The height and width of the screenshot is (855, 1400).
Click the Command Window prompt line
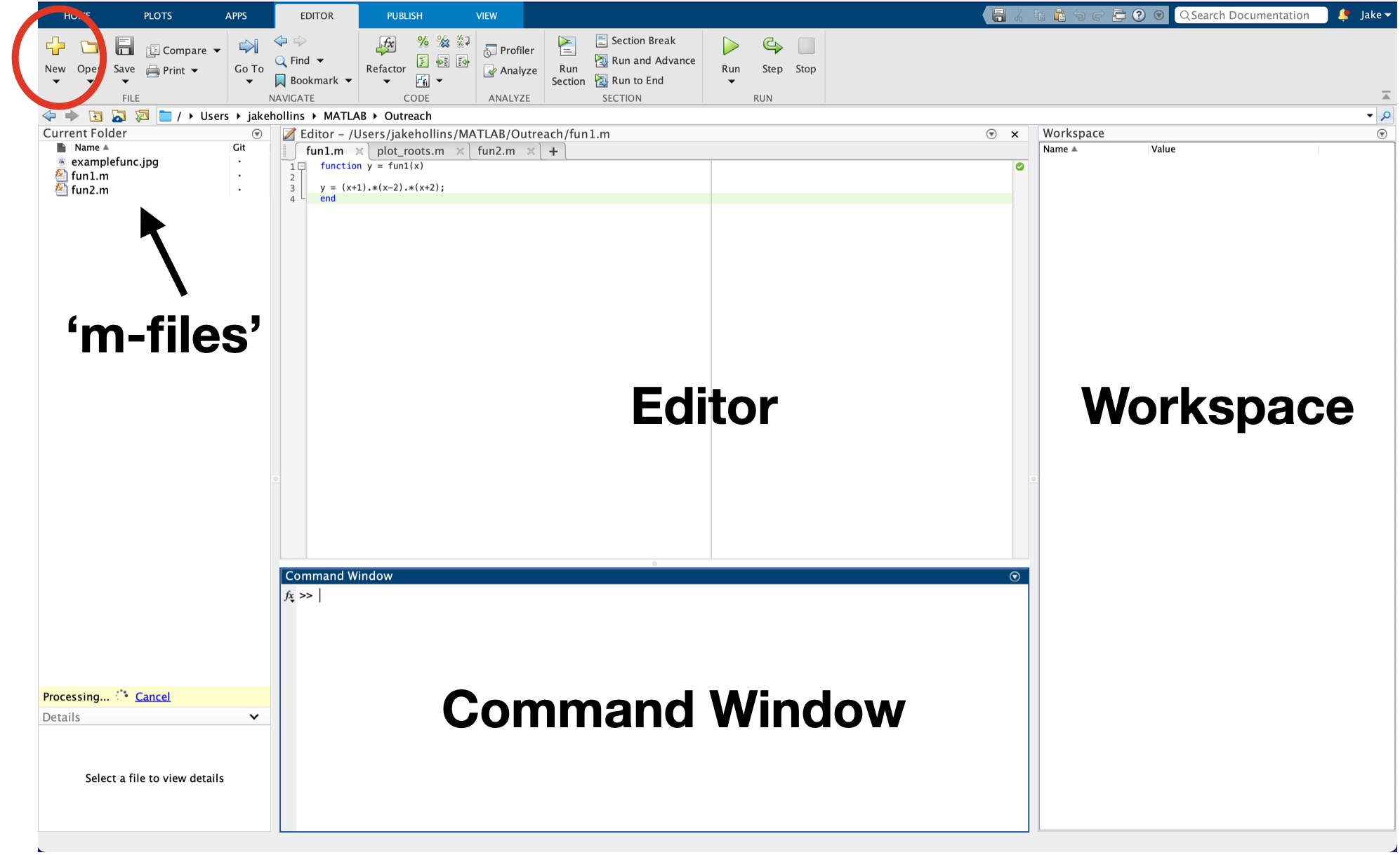(x=663, y=595)
